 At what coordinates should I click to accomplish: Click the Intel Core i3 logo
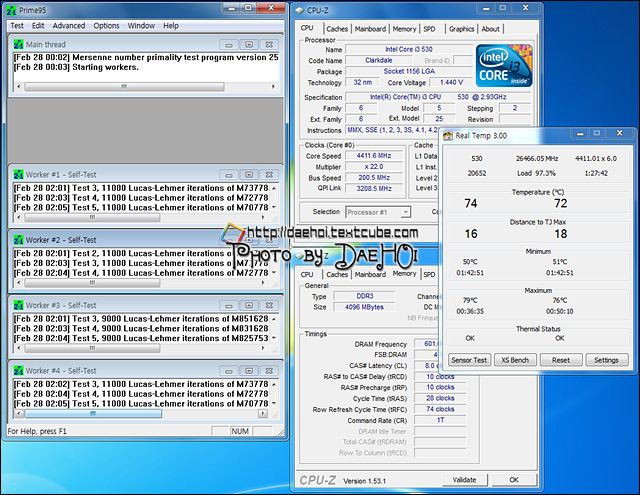click(x=504, y=66)
